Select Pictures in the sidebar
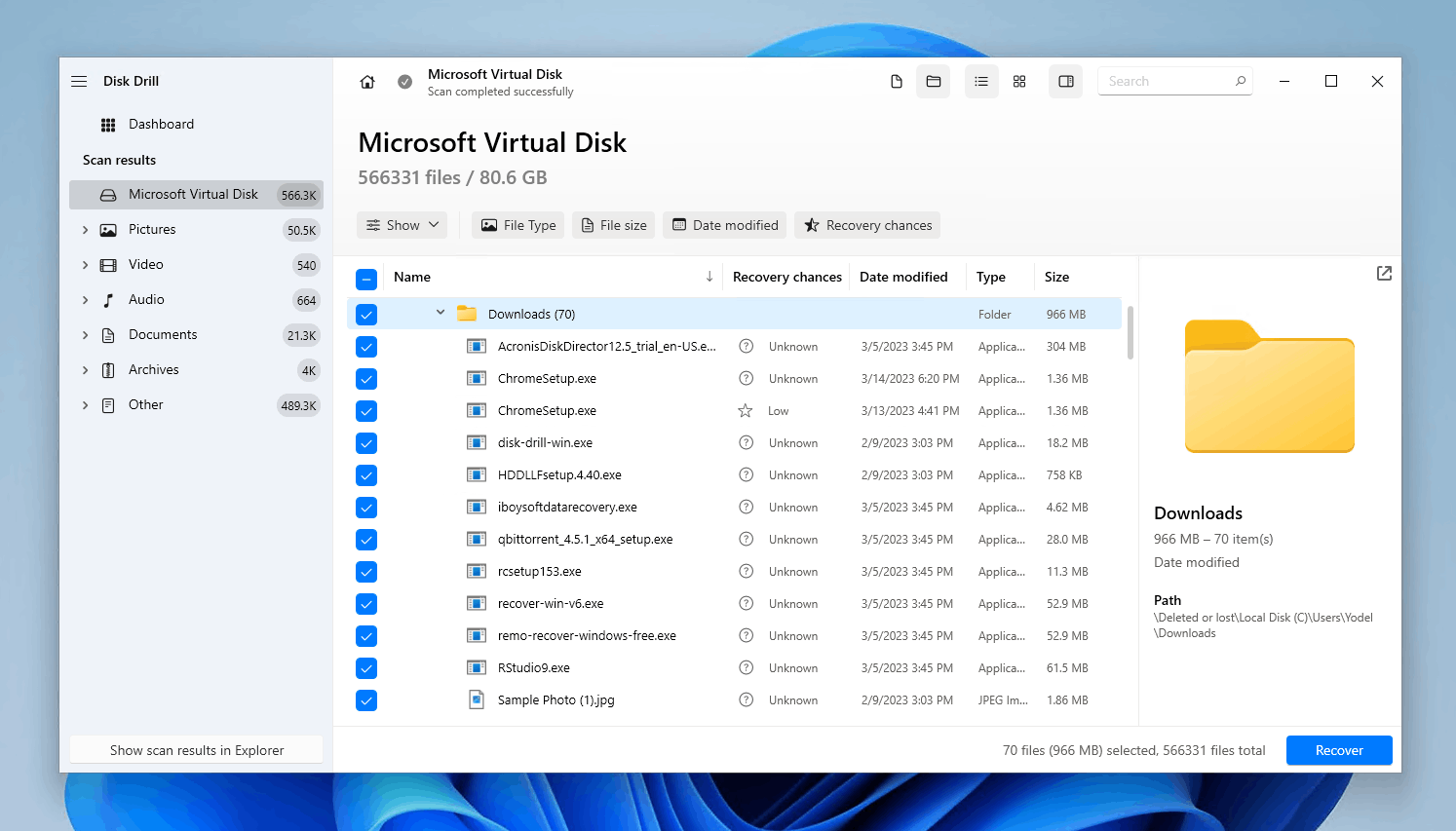The width and height of the screenshot is (1456, 831). [x=196, y=230]
